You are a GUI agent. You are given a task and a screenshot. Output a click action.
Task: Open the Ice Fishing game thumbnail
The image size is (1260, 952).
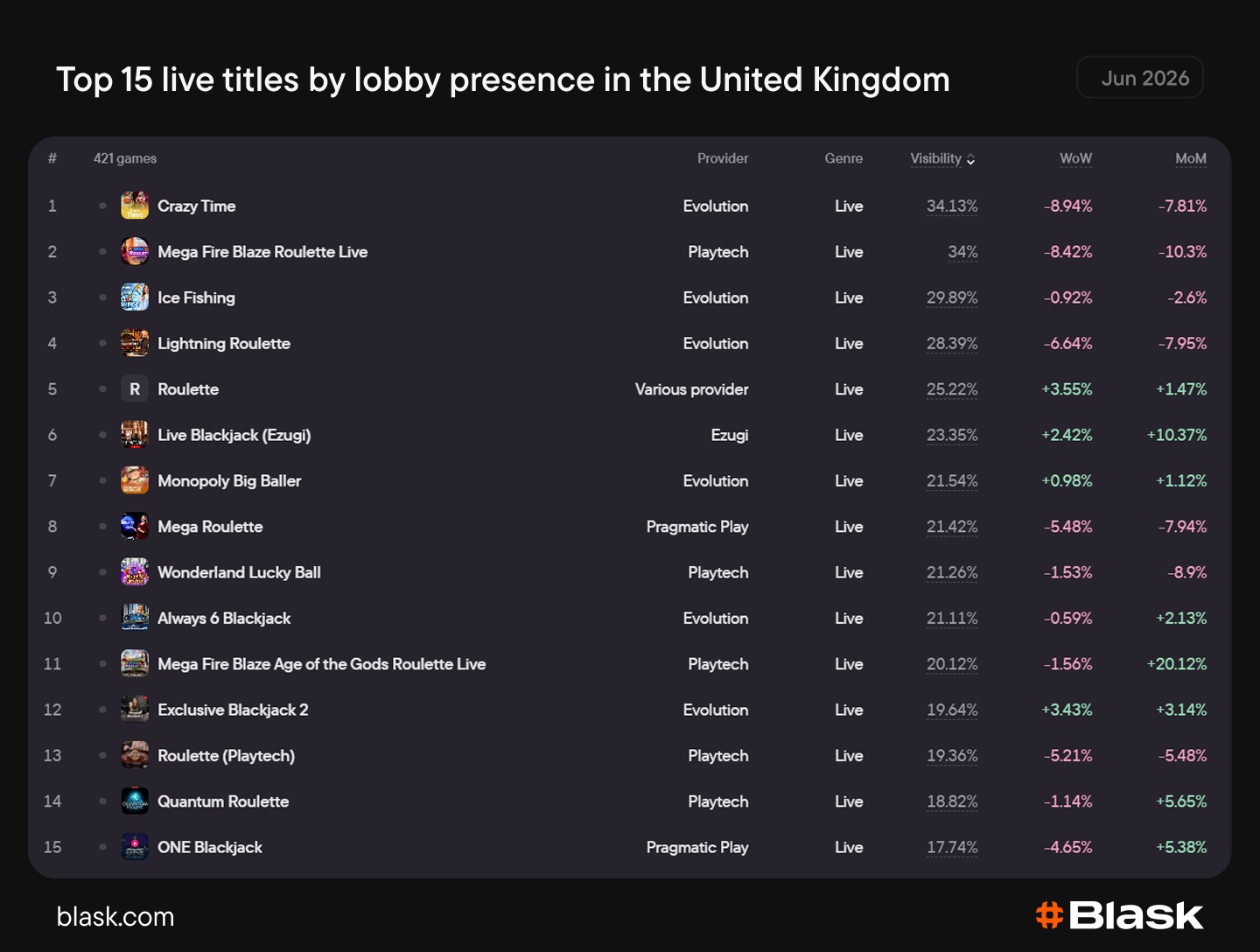click(135, 297)
